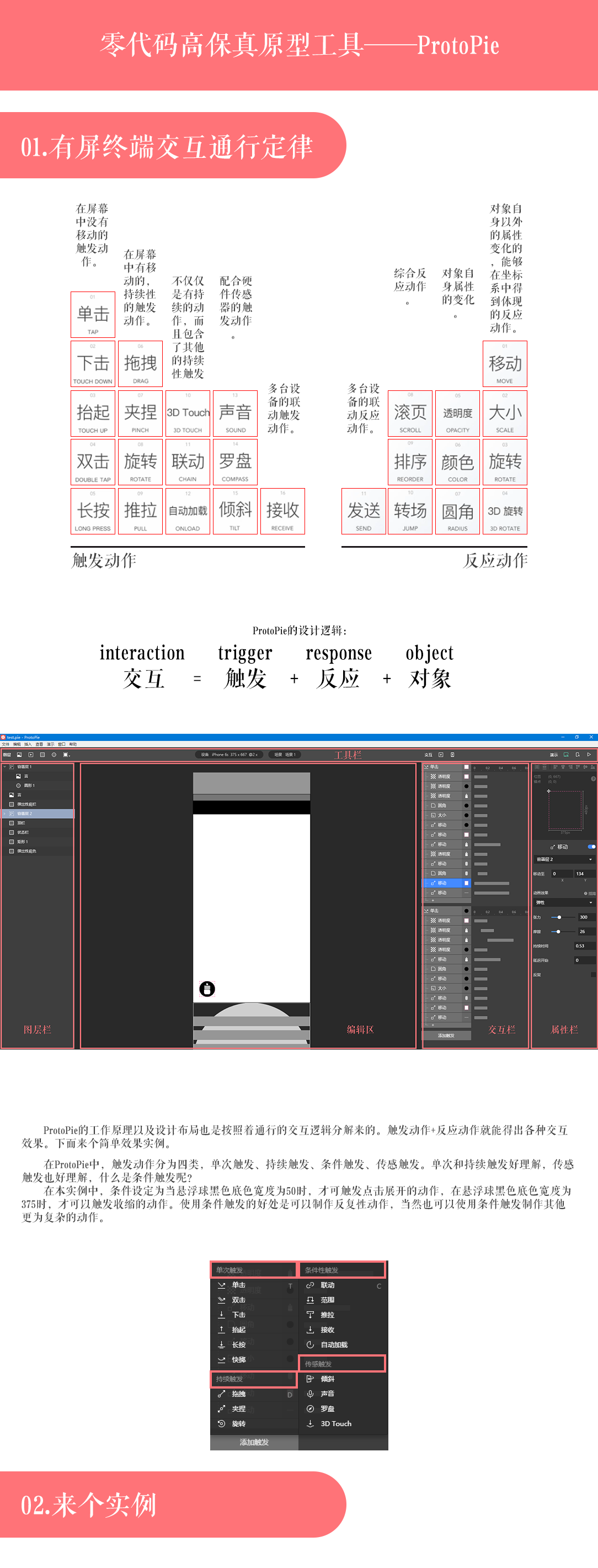Image resolution: width=598 pixels, height=1568 pixels.
Task: Open the 帮助 menu
Action: pyautogui.click(x=73, y=744)
